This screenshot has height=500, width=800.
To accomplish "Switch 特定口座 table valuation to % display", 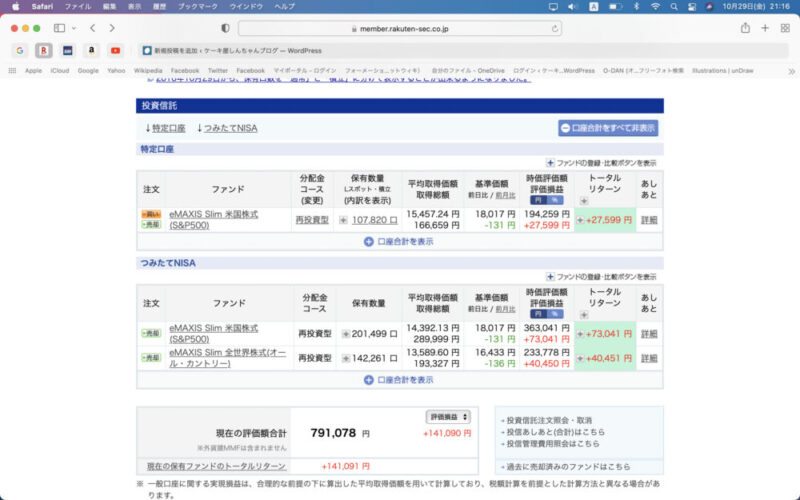I will (x=555, y=200).
